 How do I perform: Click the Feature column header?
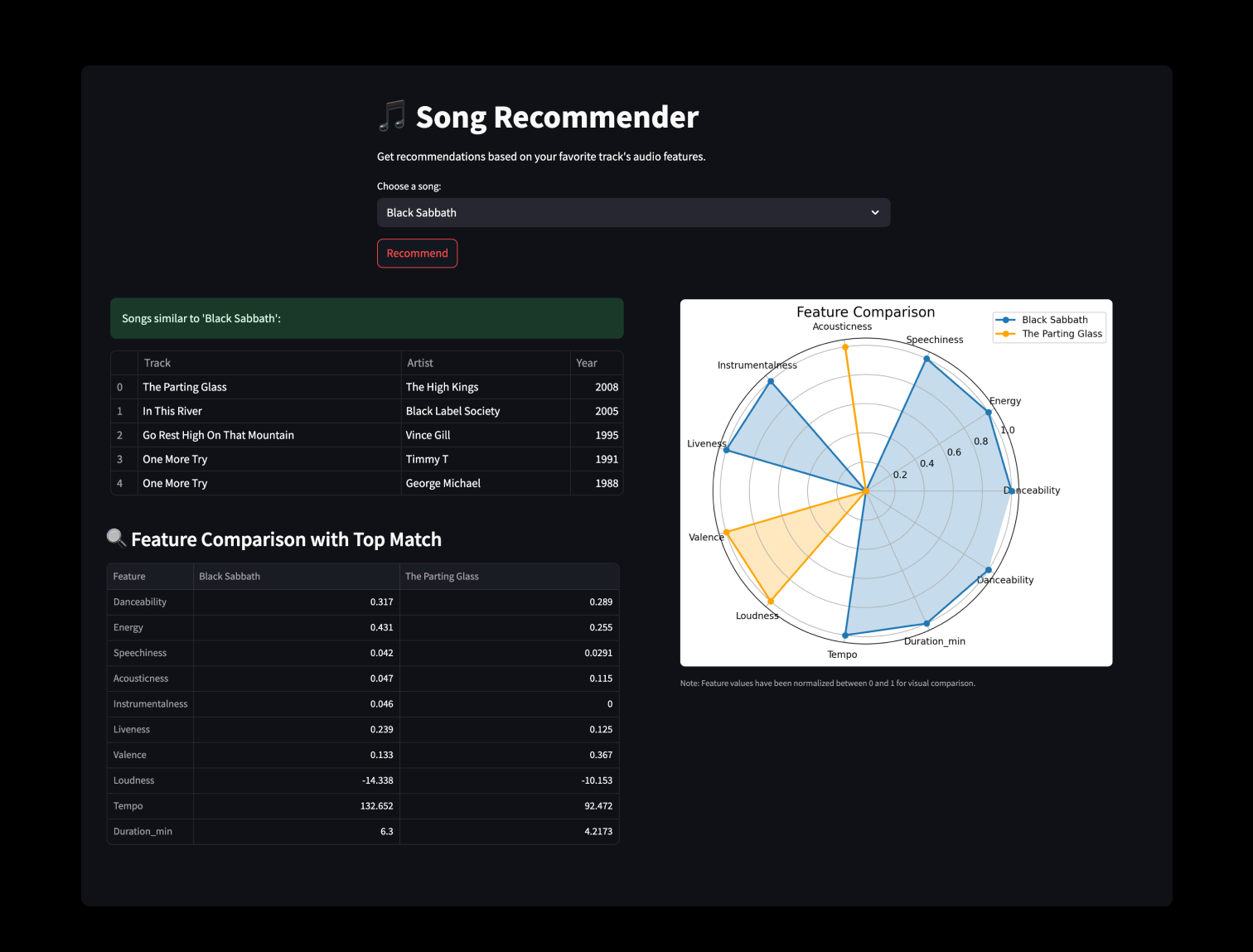point(129,577)
